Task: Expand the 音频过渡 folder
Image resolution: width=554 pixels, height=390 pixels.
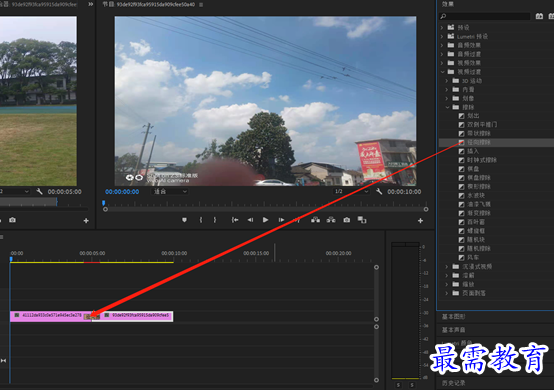Action: 442,54
